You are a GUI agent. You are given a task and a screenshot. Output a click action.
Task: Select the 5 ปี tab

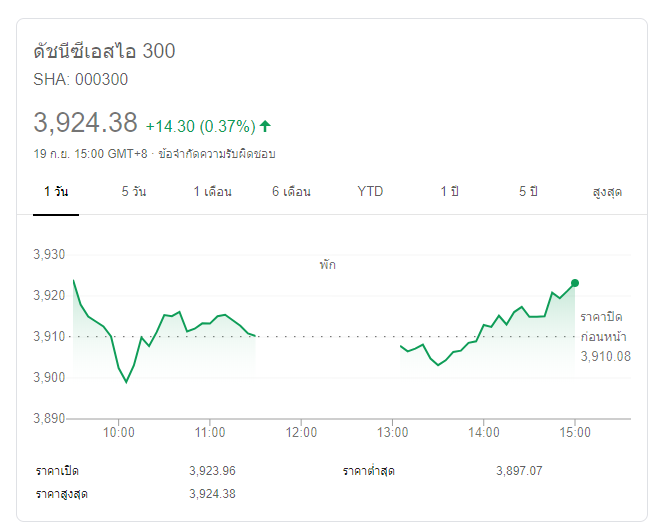(528, 191)
